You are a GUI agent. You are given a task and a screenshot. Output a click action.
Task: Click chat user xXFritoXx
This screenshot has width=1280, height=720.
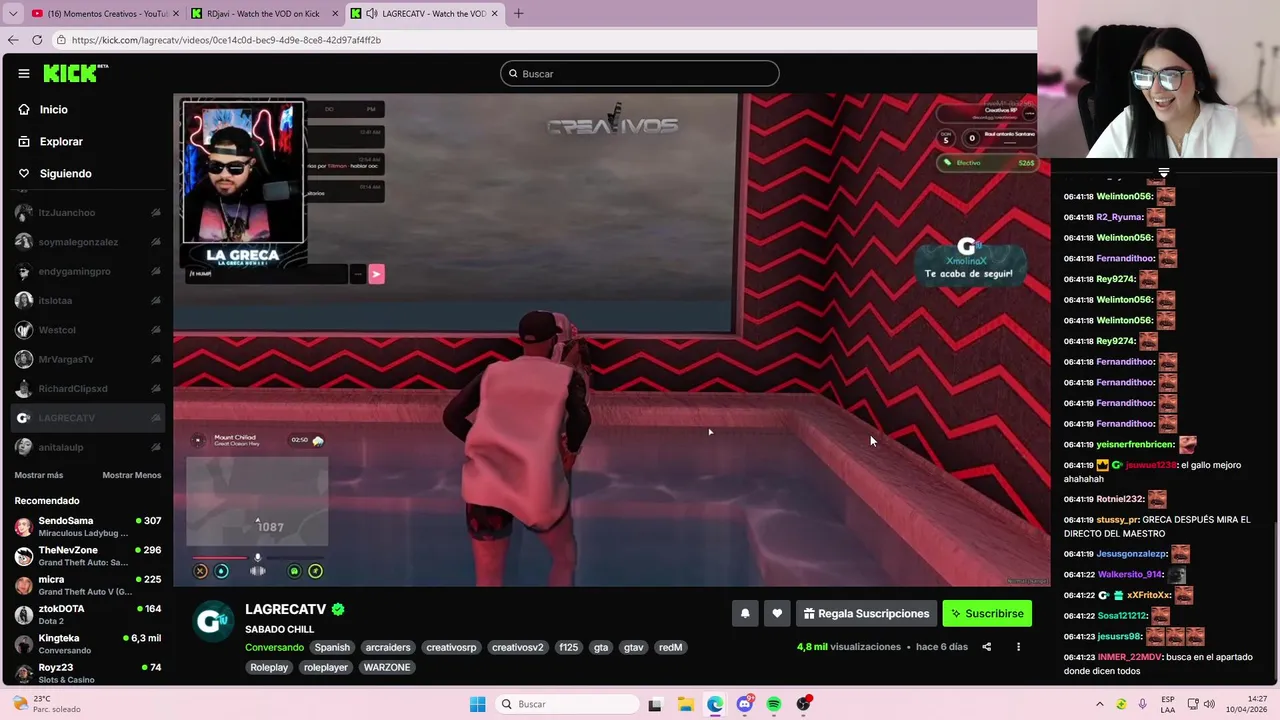[x=1148, y=596]
